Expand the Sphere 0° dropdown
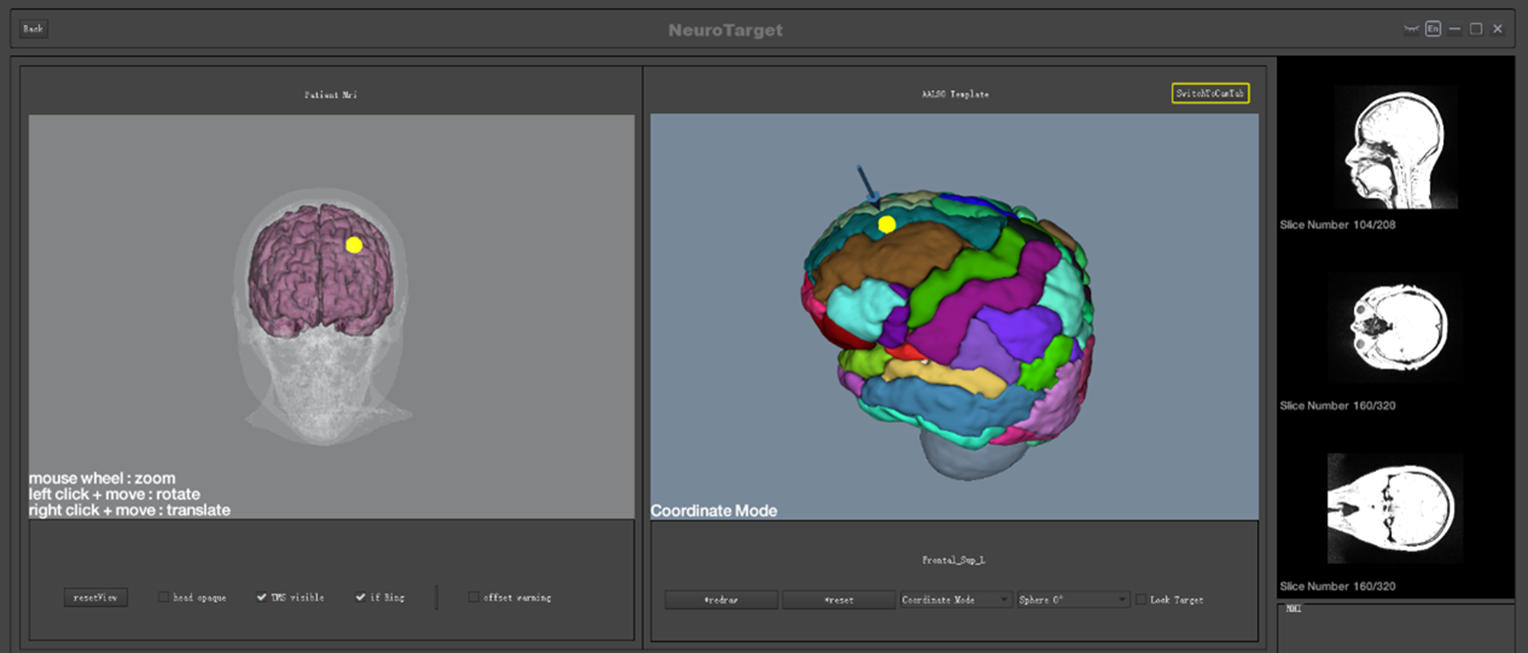Image resolution: width=1528 pixels, height=653 pixels. pyautogui.click(x=1073, y=600)
